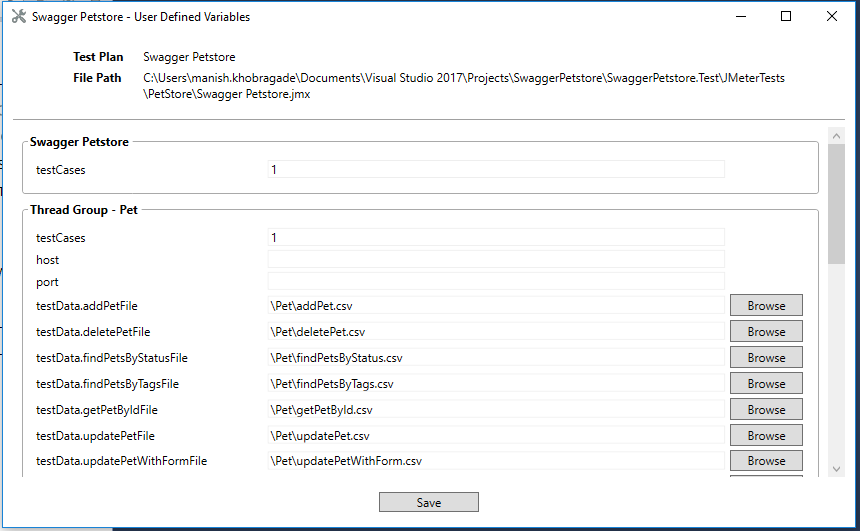Edit the \Pet\updatePet.csv path field
The width and height of the screenshot is (860, 531).
496,436
